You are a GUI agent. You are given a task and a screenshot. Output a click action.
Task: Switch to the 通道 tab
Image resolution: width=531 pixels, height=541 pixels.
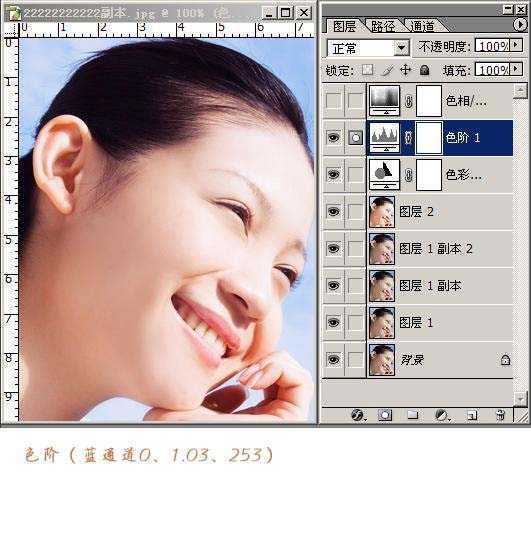point(423,26)
